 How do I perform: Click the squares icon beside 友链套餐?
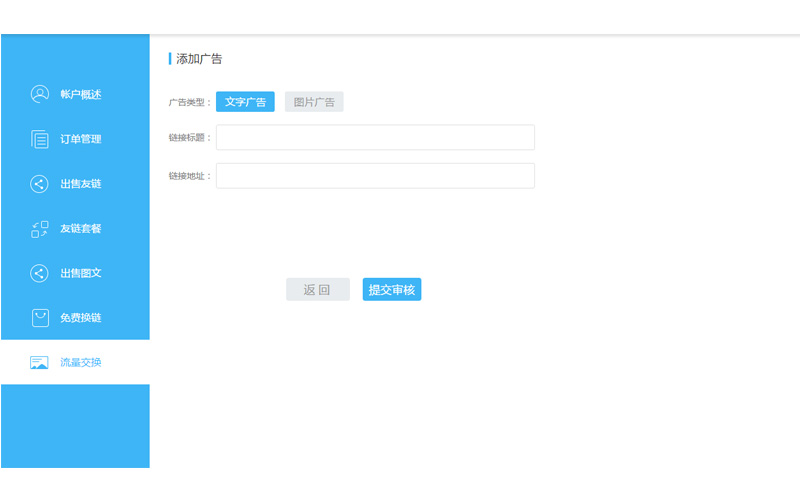point(39,229)
